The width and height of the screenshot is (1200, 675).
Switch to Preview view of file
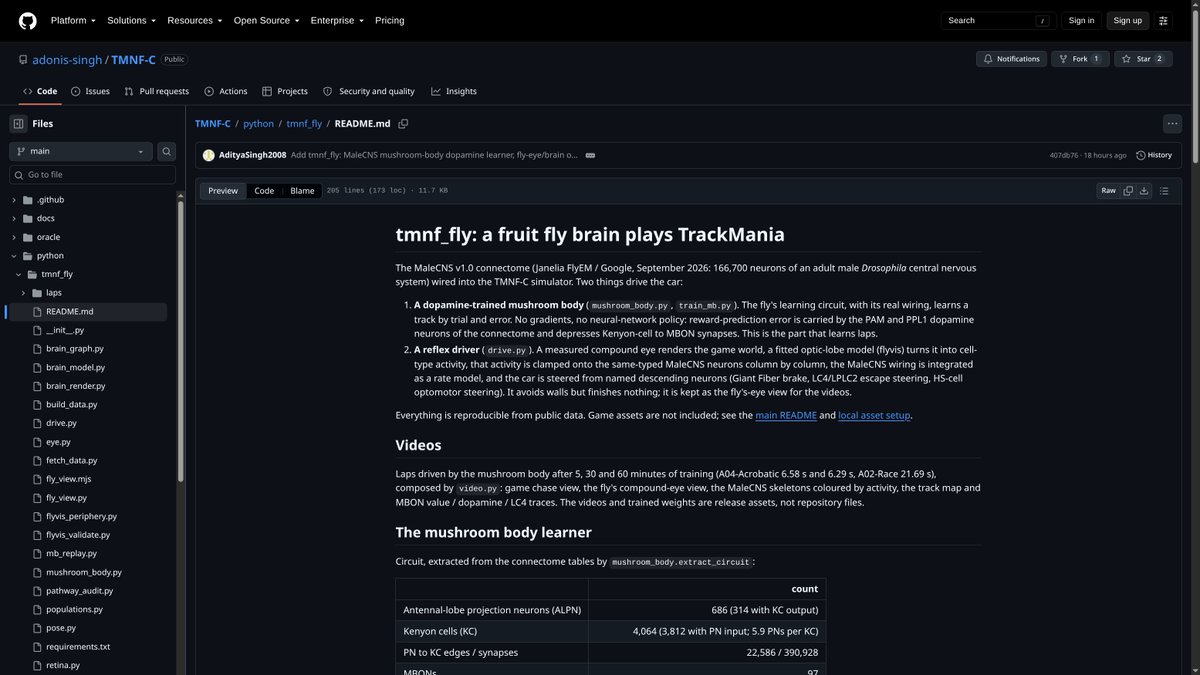pos(223,190)
